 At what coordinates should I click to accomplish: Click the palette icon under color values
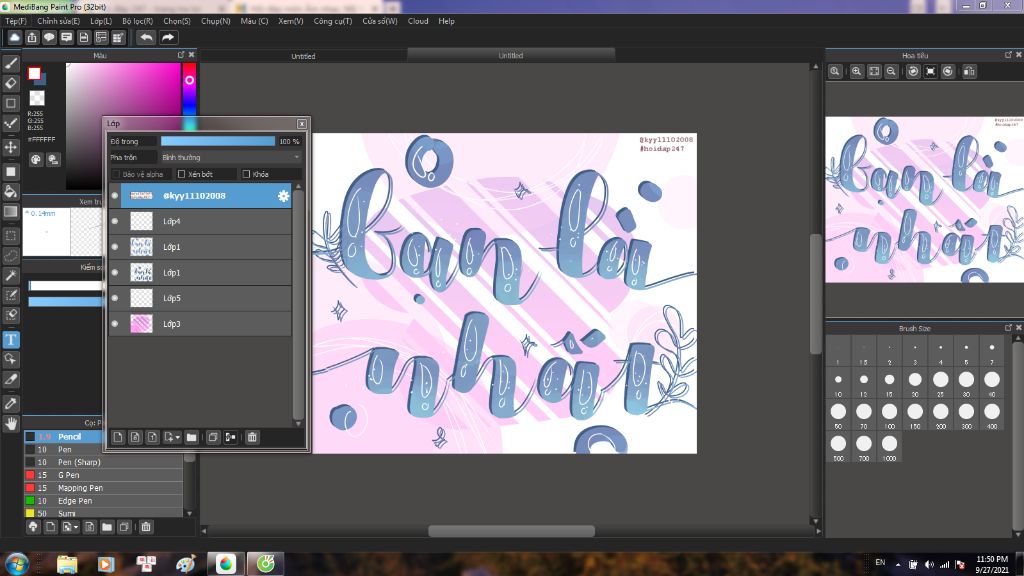[x=36, y=159]
